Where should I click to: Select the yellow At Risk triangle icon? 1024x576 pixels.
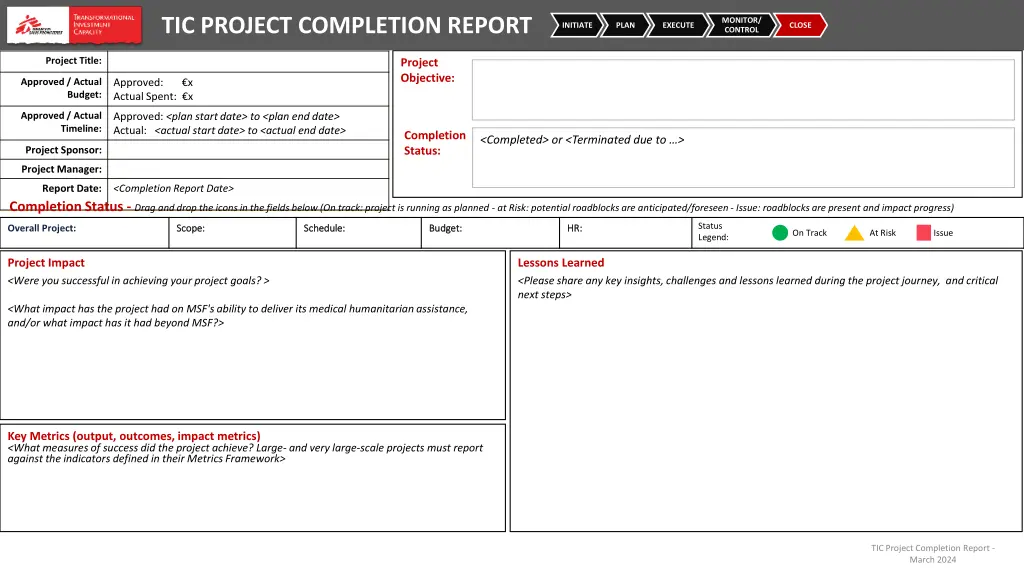pos(854,233)
